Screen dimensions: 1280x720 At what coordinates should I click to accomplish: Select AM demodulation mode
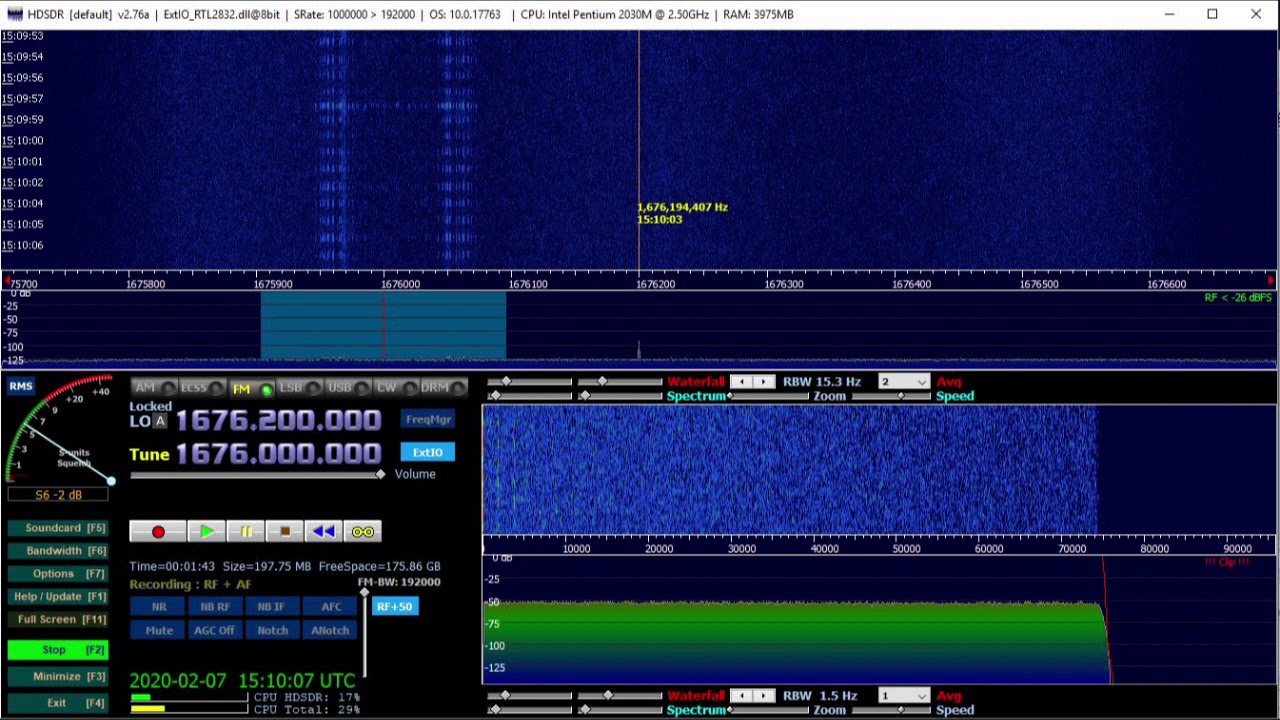[x=153, y=388]
